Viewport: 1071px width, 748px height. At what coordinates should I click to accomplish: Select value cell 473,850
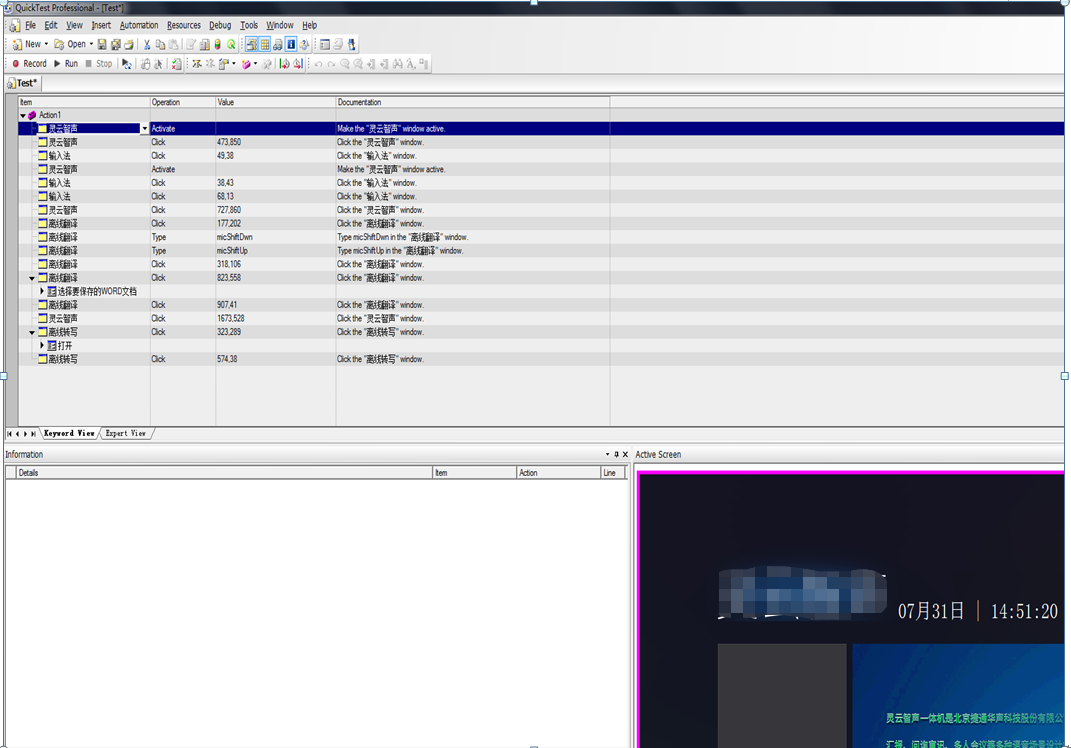pyautogui.click(x=275, y=142)
